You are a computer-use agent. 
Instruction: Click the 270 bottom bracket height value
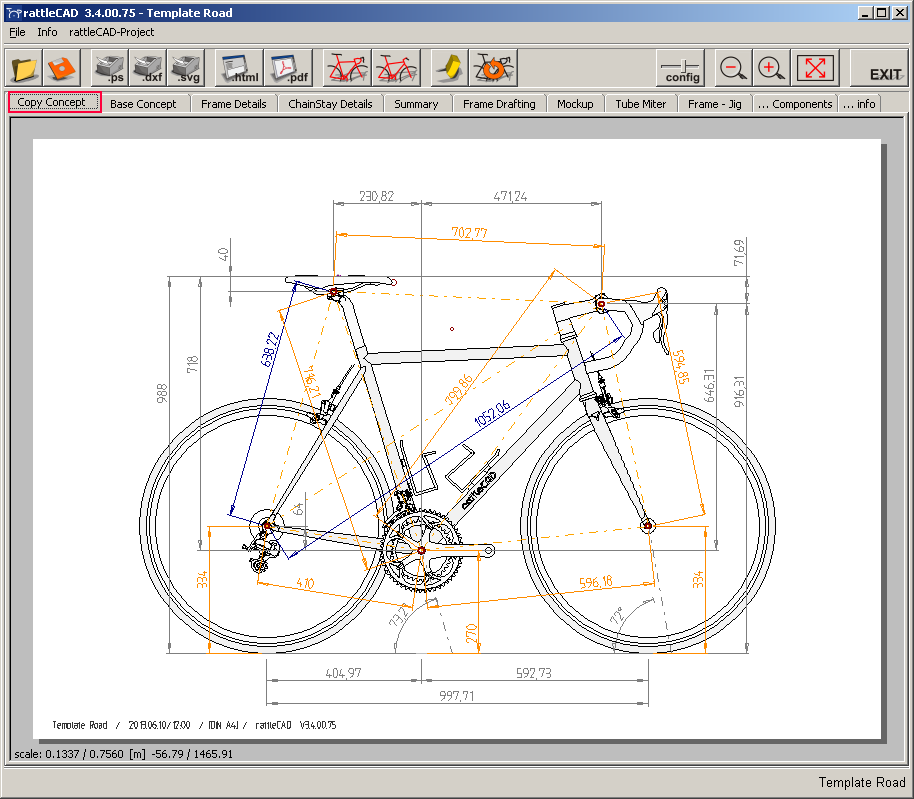pos(471,633)
